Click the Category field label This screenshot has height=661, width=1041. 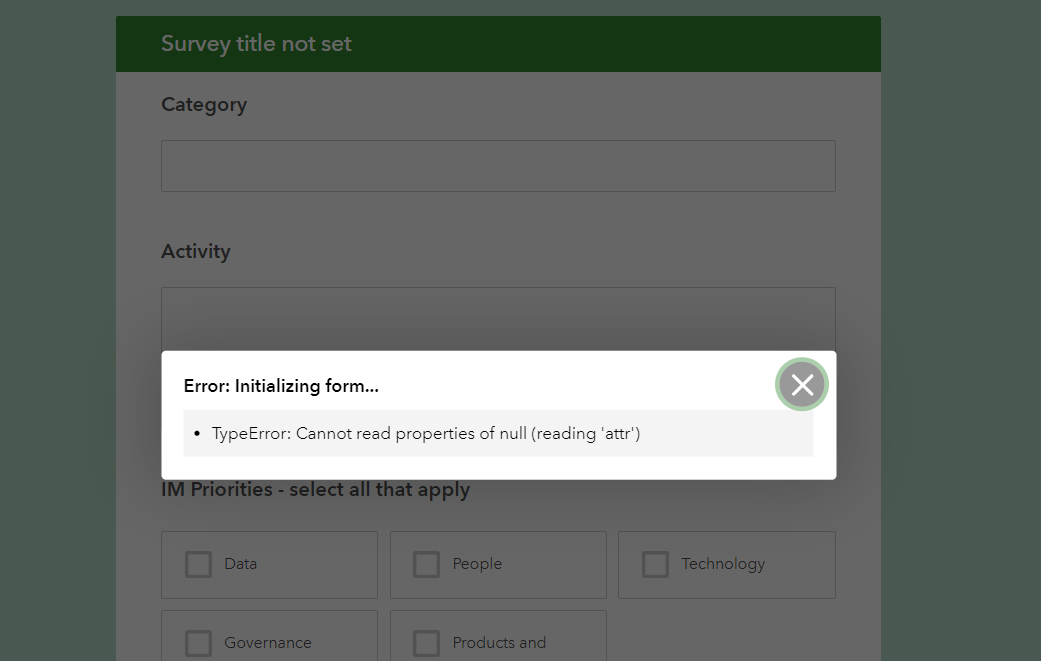coord(204,104)
